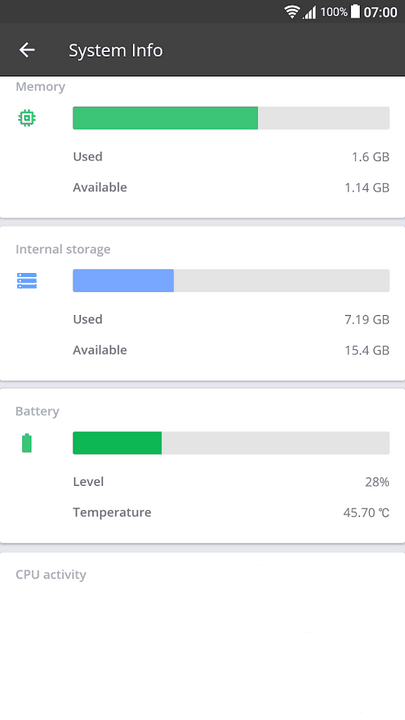Tap the battery Level 28% value

pyautogui.click(x=377, y=482)
